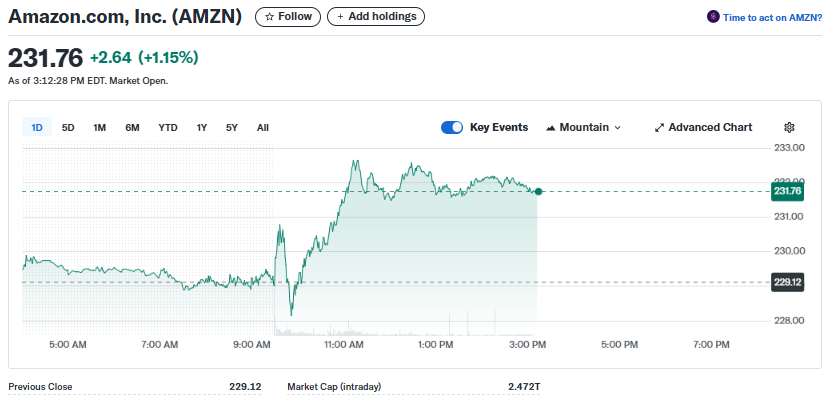Select the 1M chart range

pyautogui.click(x=100, y=127)
